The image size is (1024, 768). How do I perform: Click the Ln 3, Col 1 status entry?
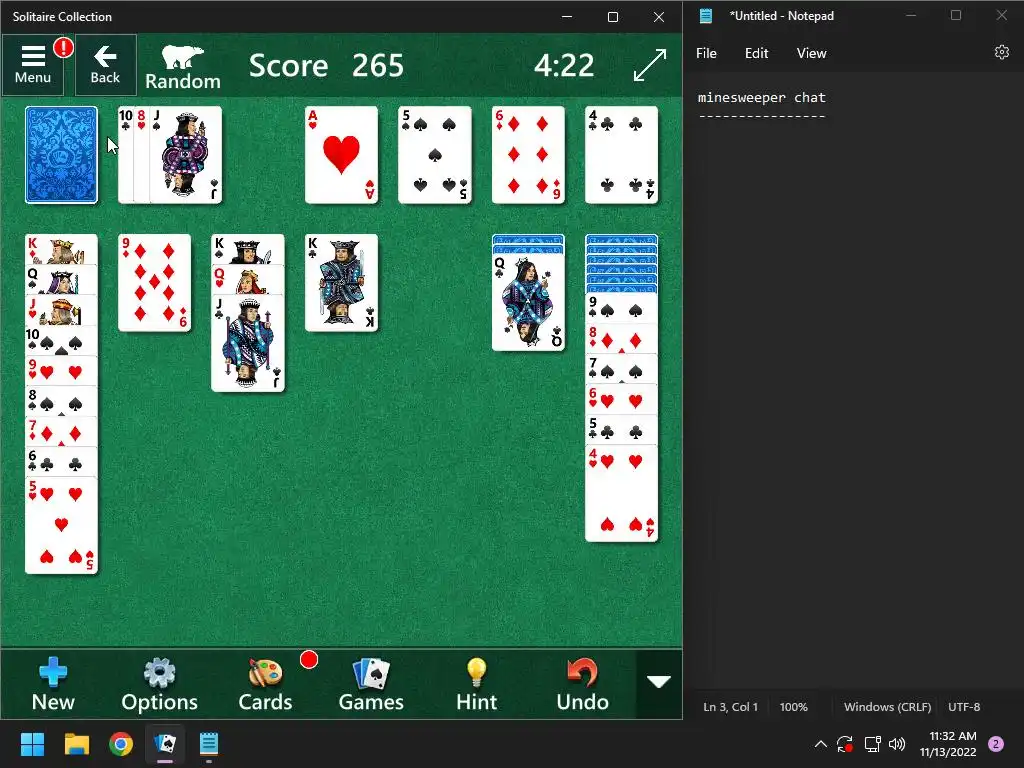click(x=730, y=707)
